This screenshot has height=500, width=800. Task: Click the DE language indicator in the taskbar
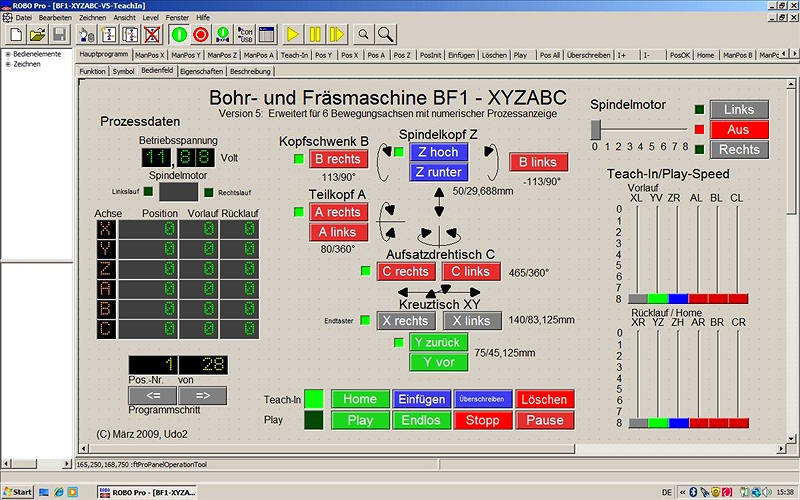click(666, 492)
